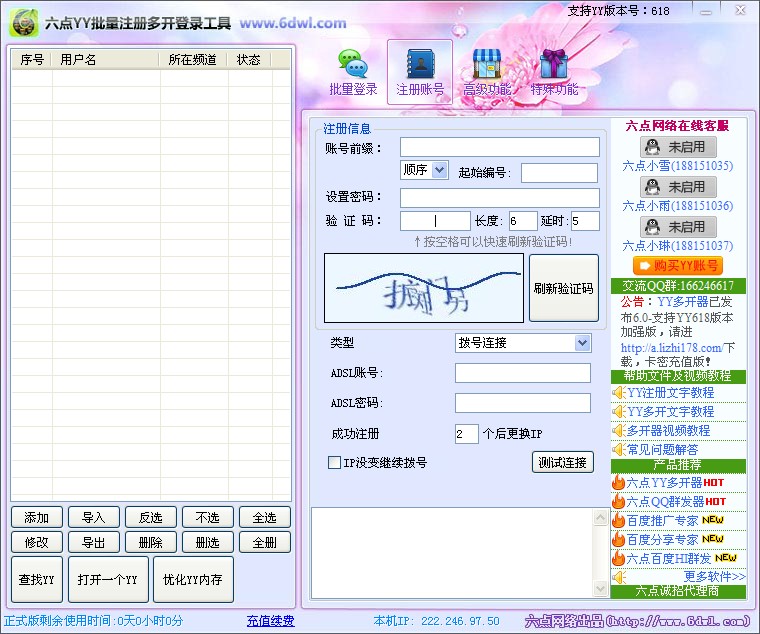Image resolution: width=760 pixels, height=634 pixels.
Task: Focus the 验证码 input field
Action: (x=435, y=221)
